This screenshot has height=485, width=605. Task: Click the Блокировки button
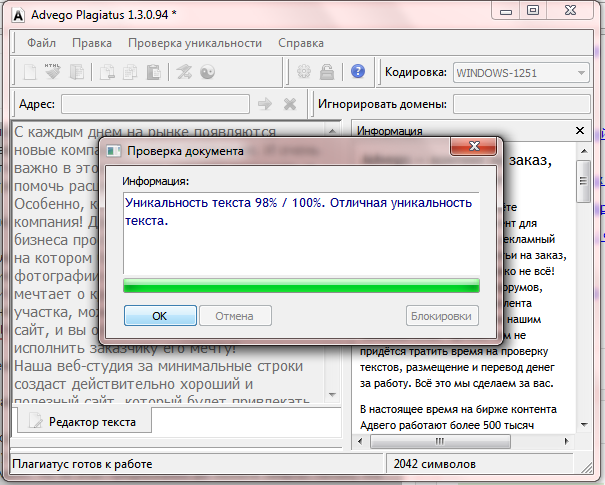442,316
